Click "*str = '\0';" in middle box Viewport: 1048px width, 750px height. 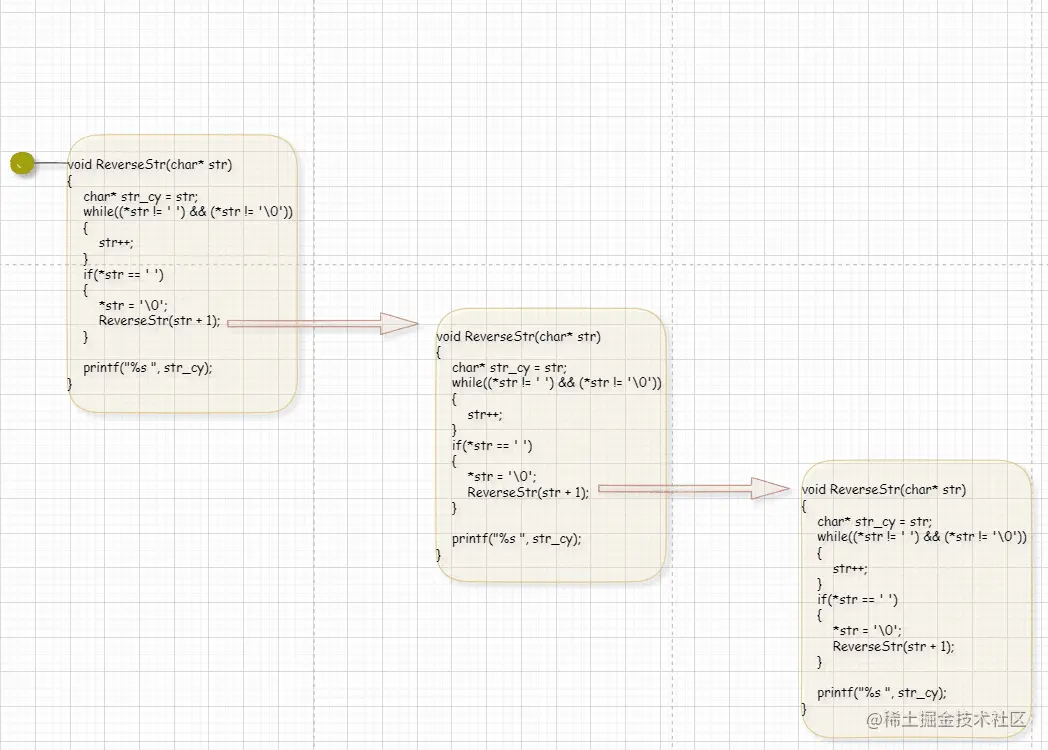pos(502,477)
